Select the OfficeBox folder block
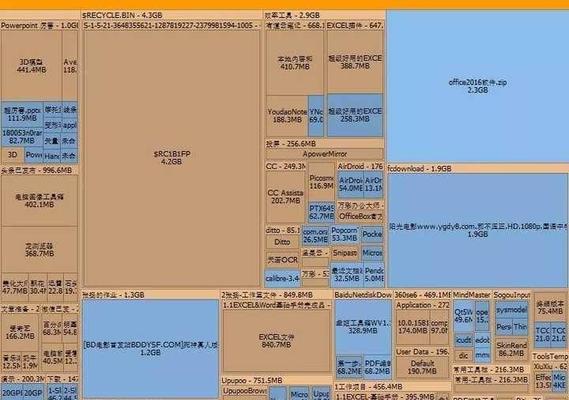Viewport: 569px width, 400px height. coord(360,216)
